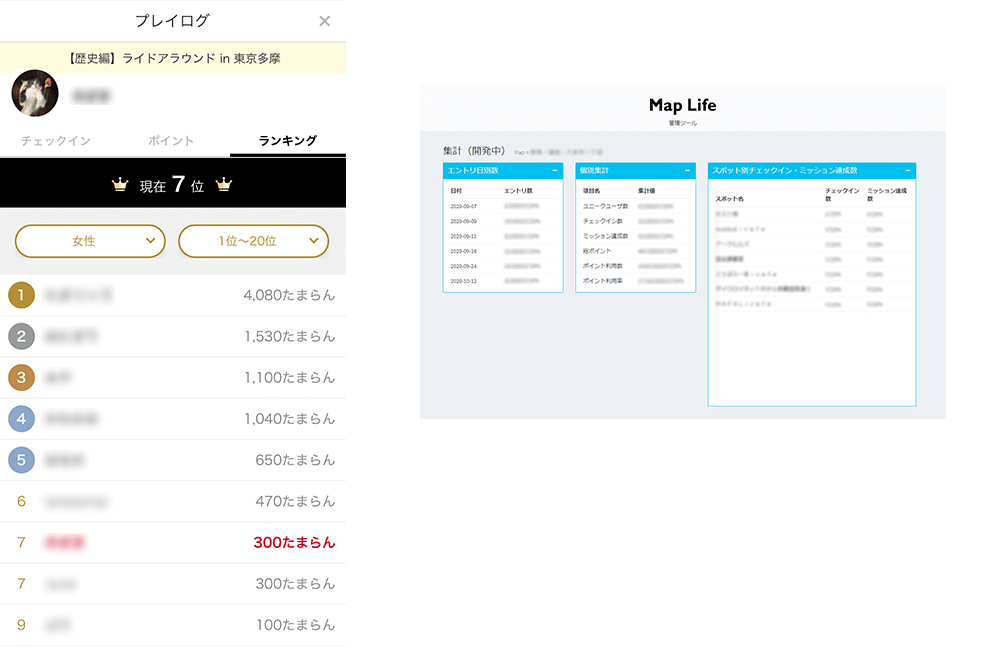Switch to the チェックイン tab
1002x657 pixels.
pos(56,141)
